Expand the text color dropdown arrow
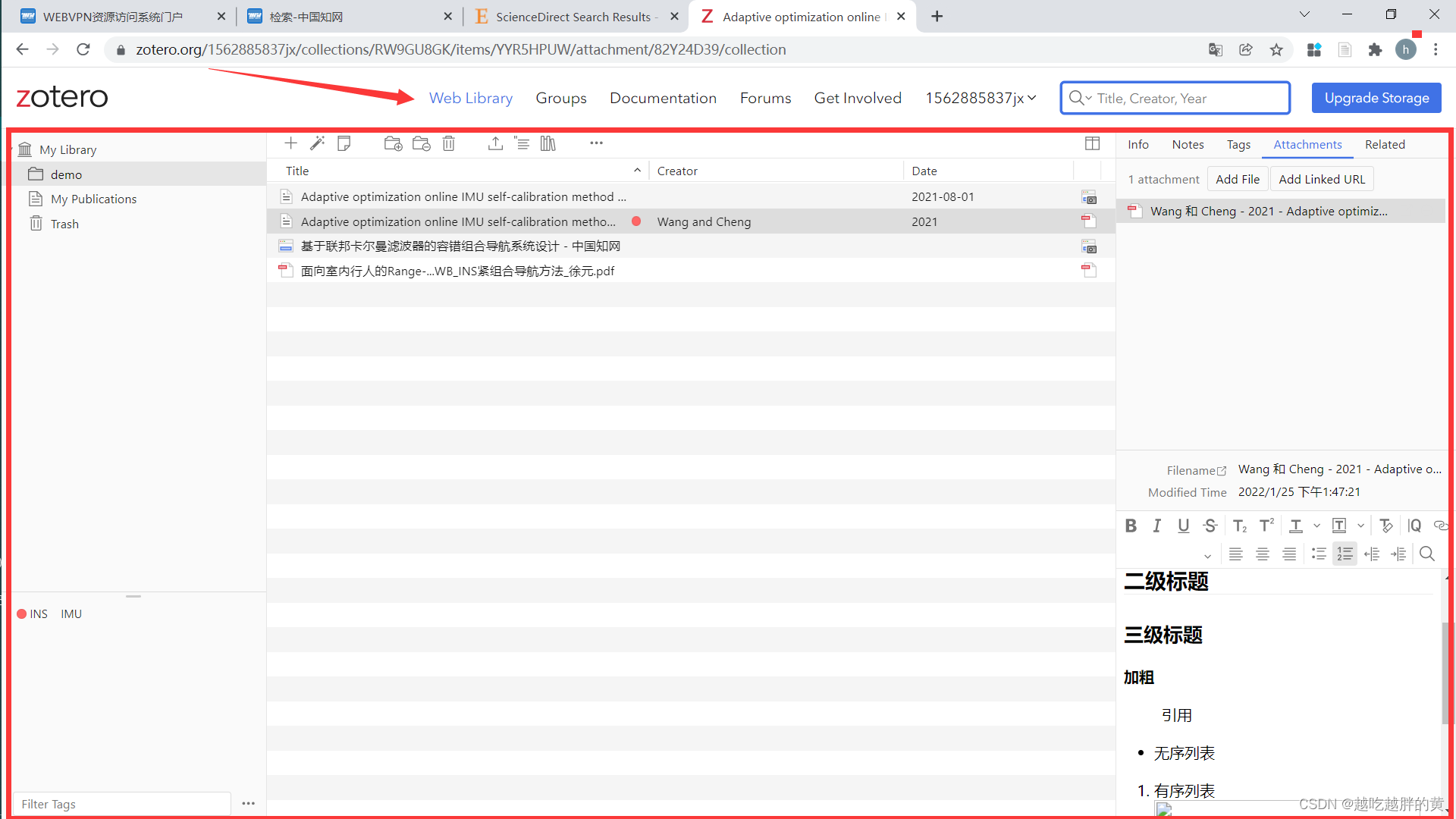This screenshot has height=819, width=1456. point(1317,526)
